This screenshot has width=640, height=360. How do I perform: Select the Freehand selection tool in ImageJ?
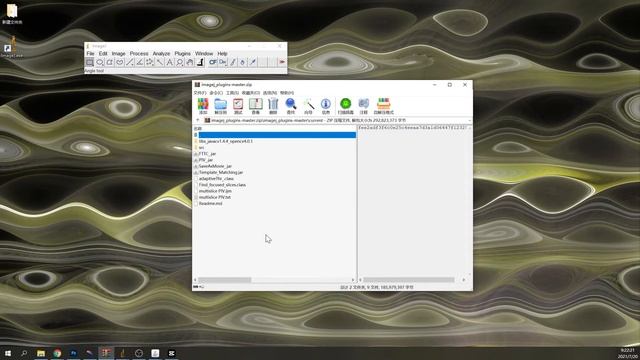point(120,62)
